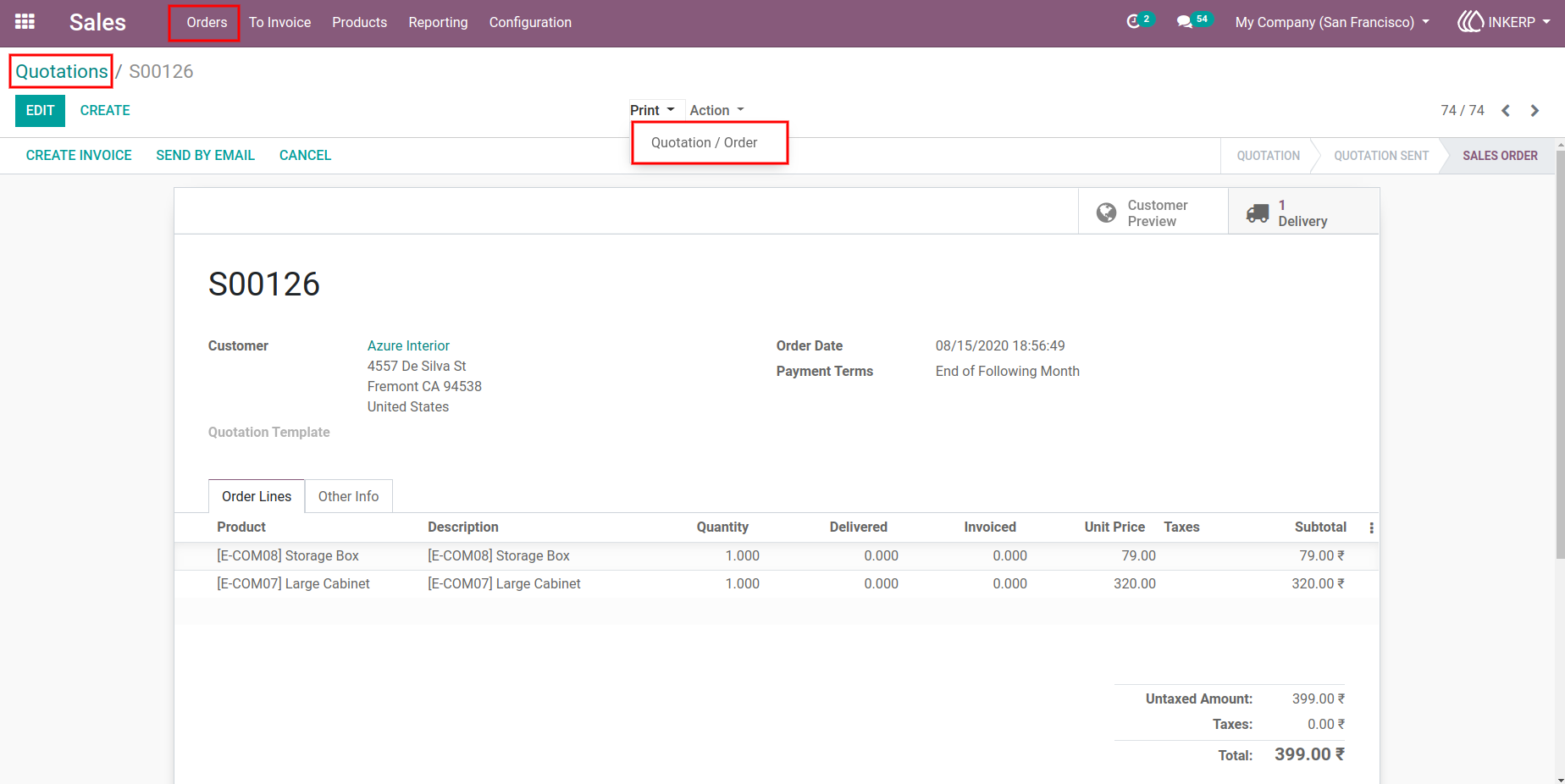Screen dimensions: 1565x784
Task: Open the Azure Interior customer link
Action: pyautogui.click(x=408, y=345)
